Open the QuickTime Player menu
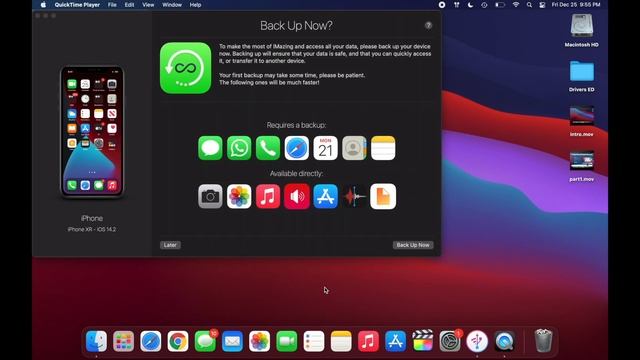This screenshot has width=640, height=360. tap(77, 5)
